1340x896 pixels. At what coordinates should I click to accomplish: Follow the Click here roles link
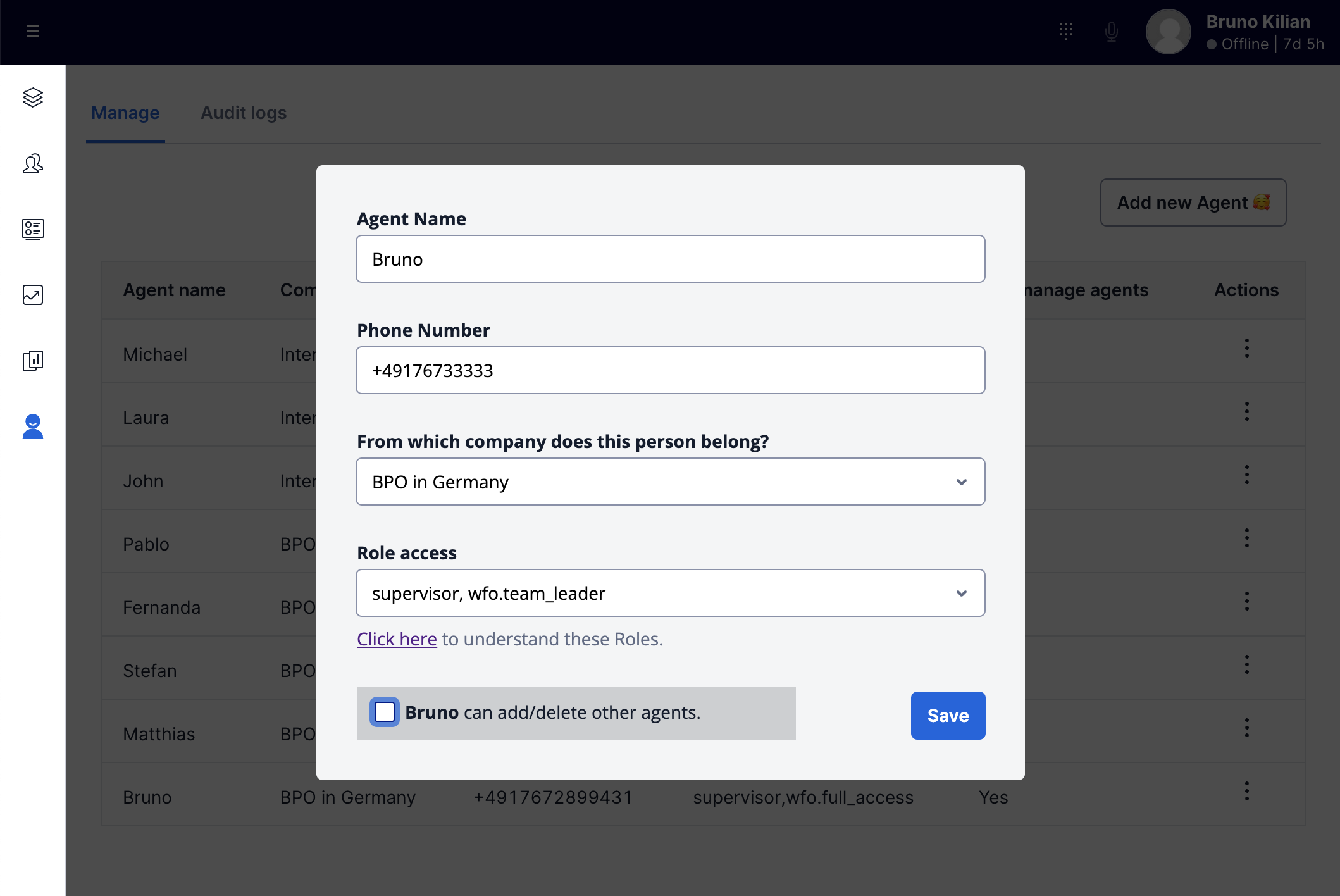(397, 639)
